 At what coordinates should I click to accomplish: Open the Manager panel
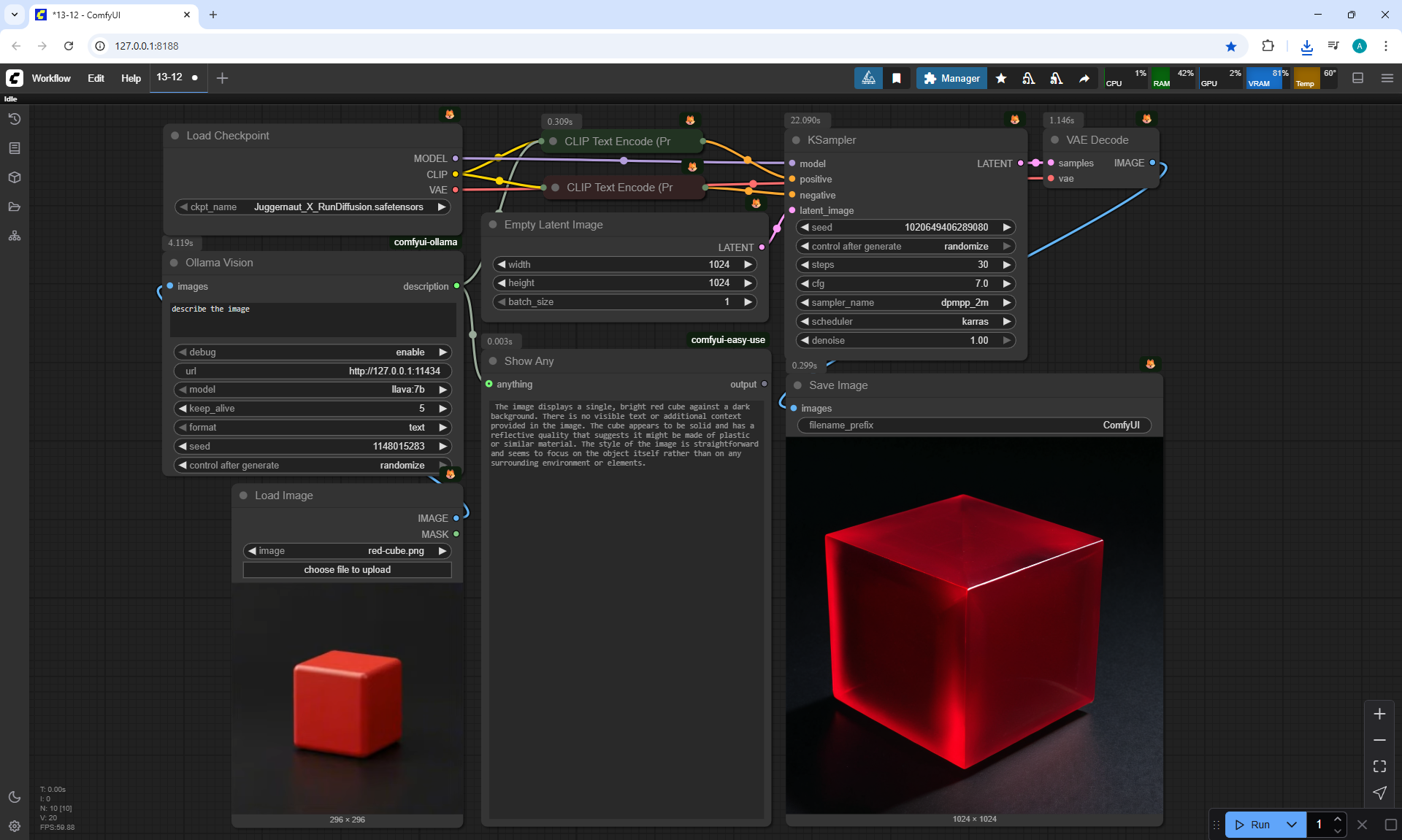951,78
